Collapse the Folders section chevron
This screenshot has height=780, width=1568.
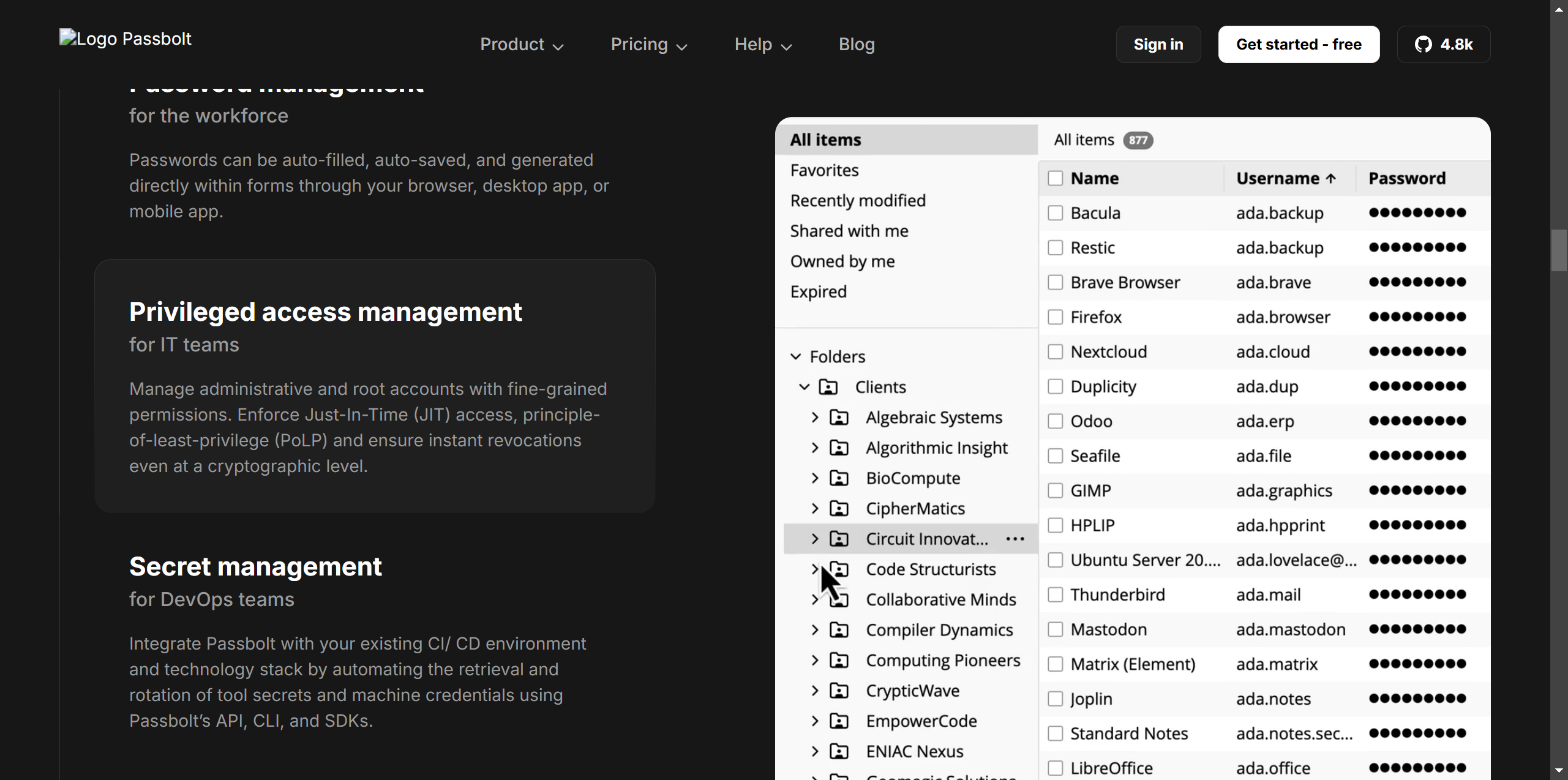pyautogui.click(x=795, y=356)
